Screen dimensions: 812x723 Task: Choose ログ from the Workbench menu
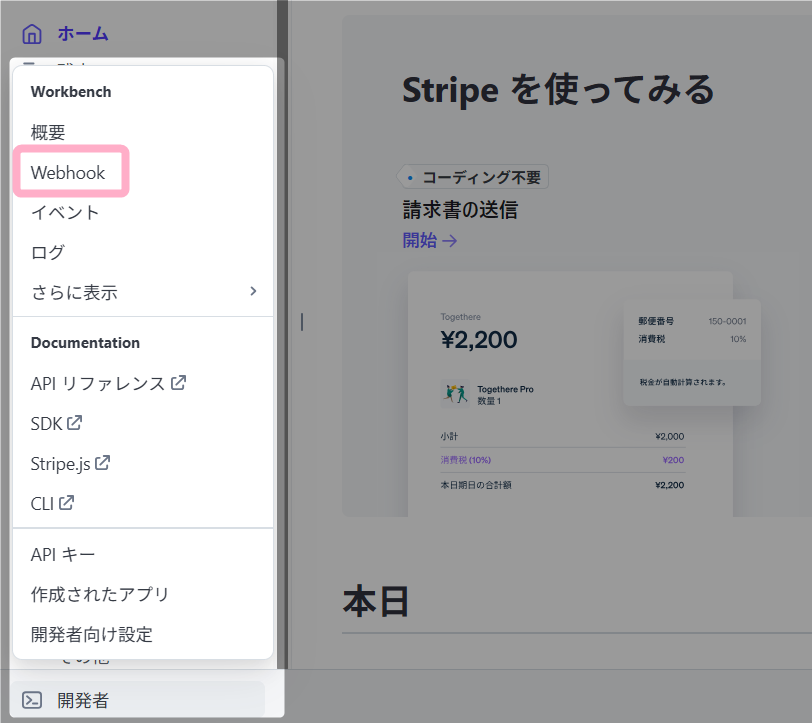pyautogui.click(x=48, y=252)
